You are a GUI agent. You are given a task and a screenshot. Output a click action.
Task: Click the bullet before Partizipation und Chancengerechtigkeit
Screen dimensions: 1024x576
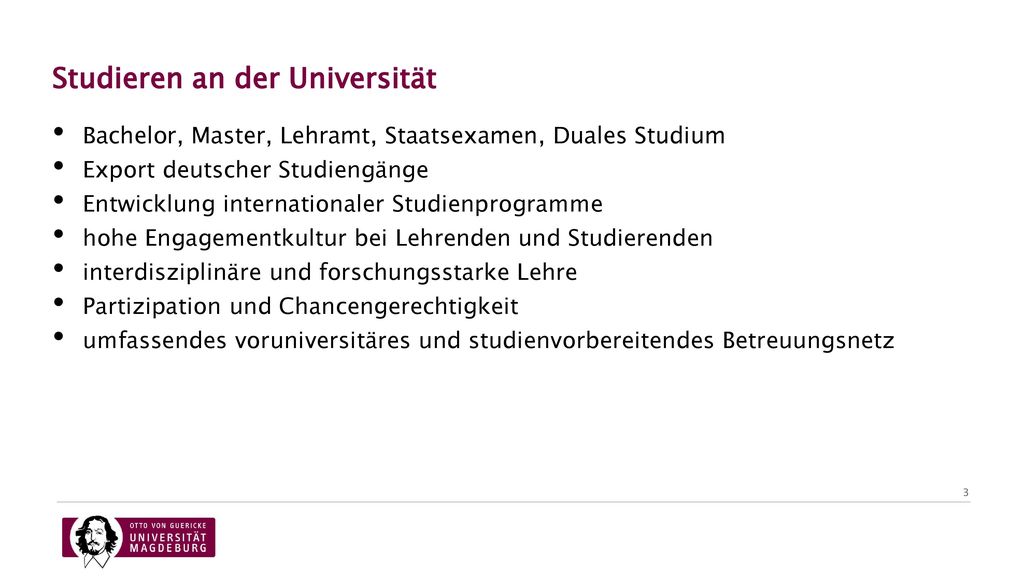pyautogui.click(x=59, y=302)
